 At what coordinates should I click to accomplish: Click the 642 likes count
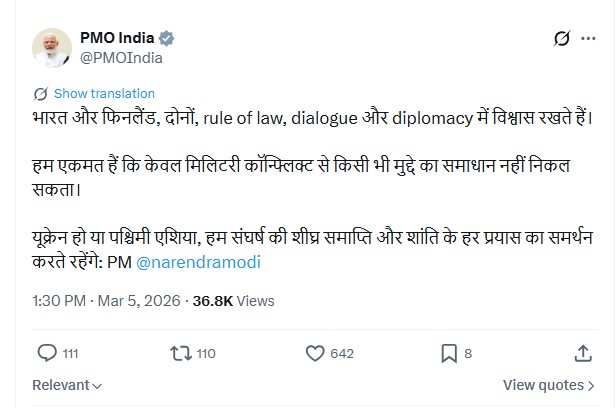pyautogui.click(x=342, y=352)
